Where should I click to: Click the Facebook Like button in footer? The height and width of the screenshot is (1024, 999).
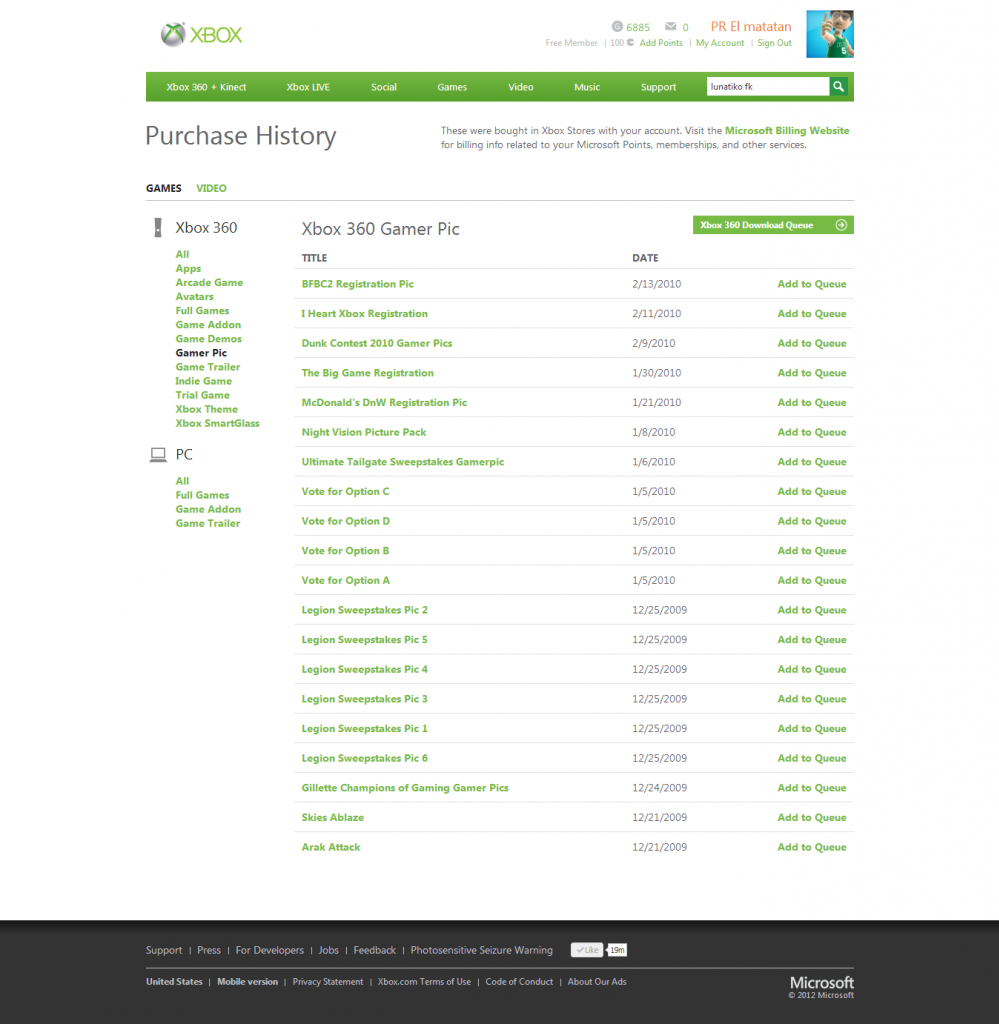click(x=587, y=950)
